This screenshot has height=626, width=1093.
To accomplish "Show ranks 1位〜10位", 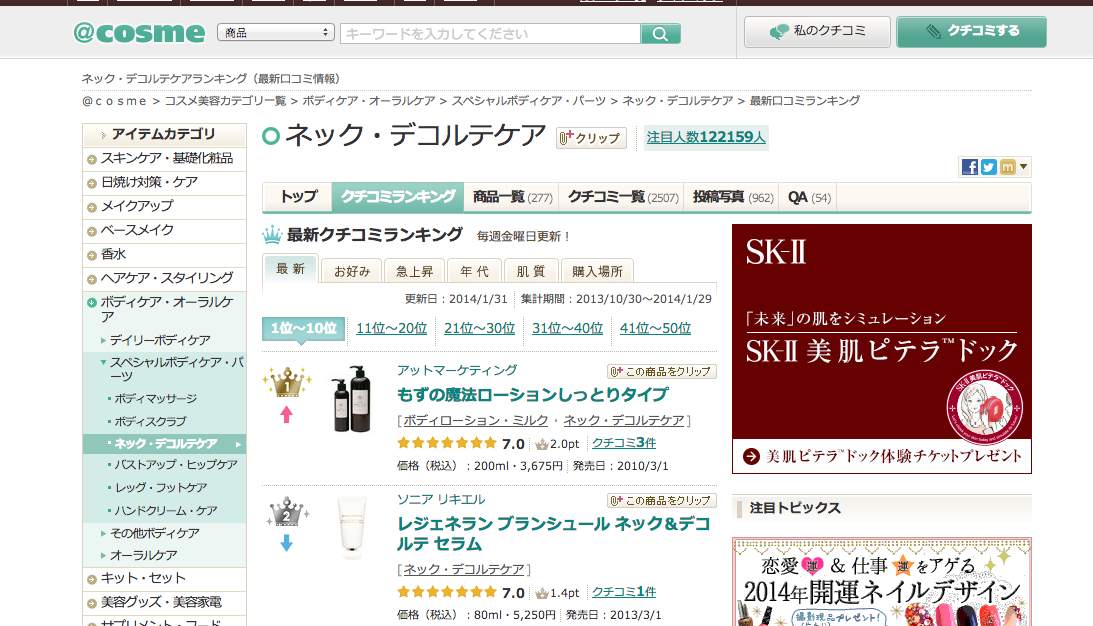I will click(x=303, y=328).
